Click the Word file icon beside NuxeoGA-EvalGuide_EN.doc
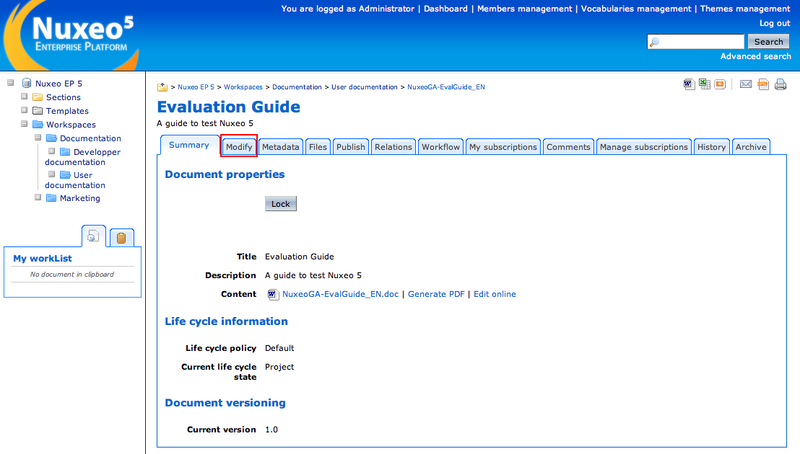The height and width of the screenshot is (454, 800). [x=273, y=294]
